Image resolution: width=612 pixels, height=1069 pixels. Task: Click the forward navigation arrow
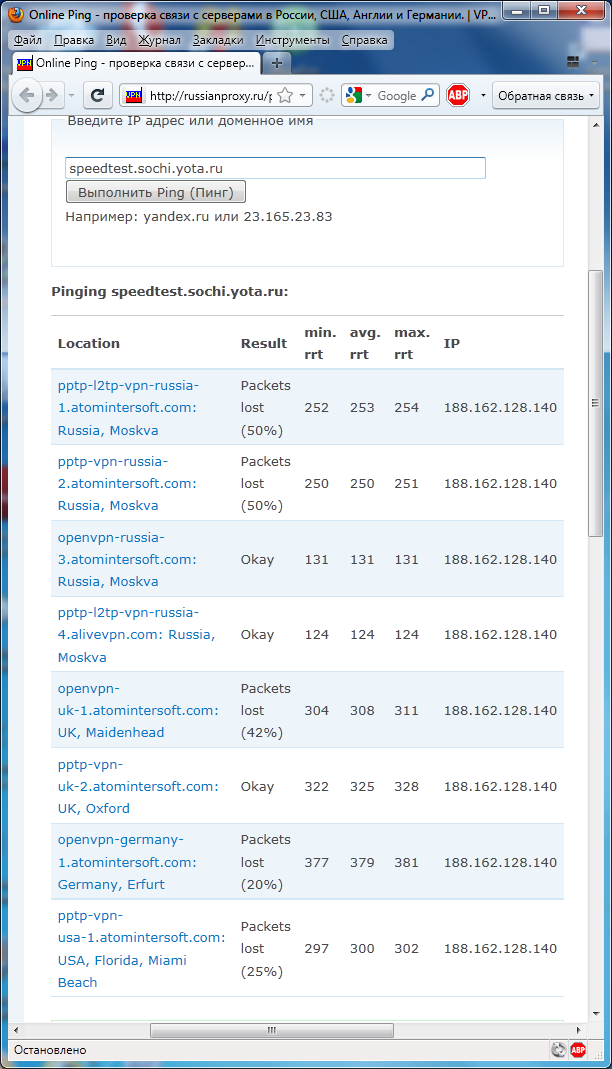[x=52, y=95]
